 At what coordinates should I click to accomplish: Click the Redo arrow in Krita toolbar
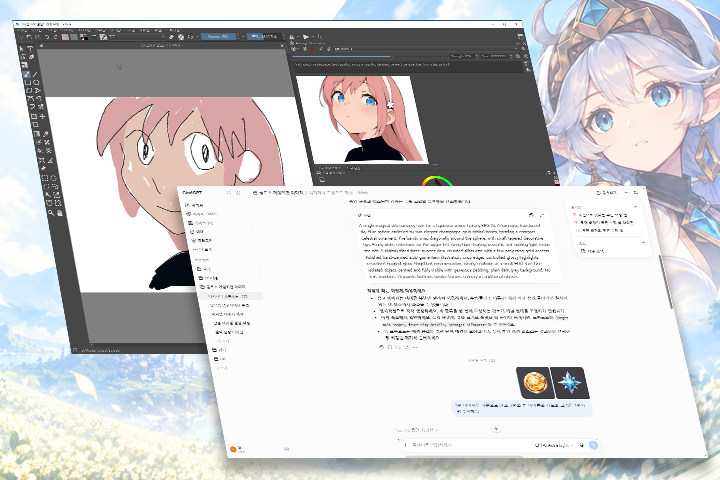(x=55, y=37)
